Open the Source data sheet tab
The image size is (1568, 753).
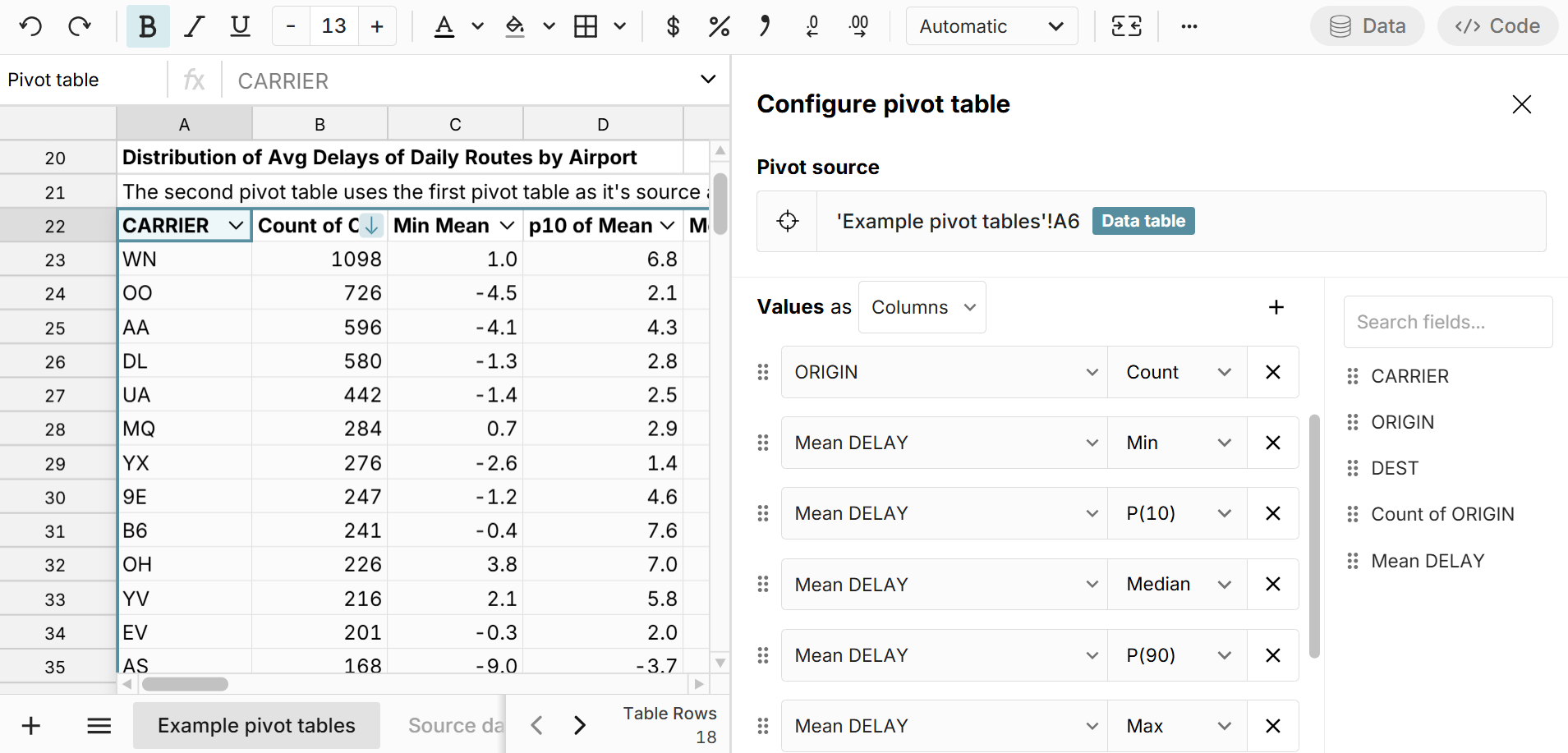point(455,725)
